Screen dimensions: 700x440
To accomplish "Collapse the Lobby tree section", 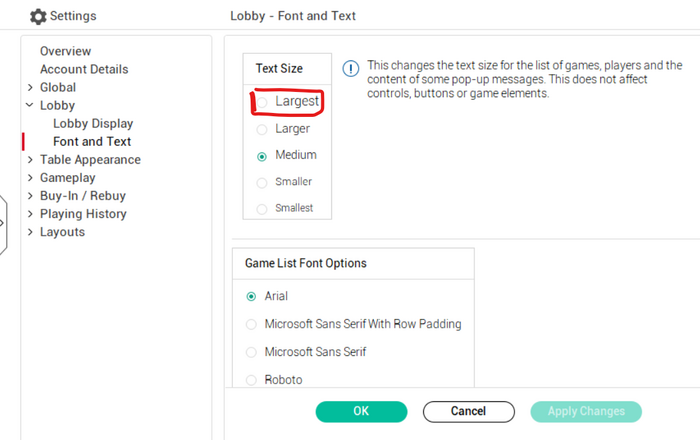I will (x=30, y=106).
